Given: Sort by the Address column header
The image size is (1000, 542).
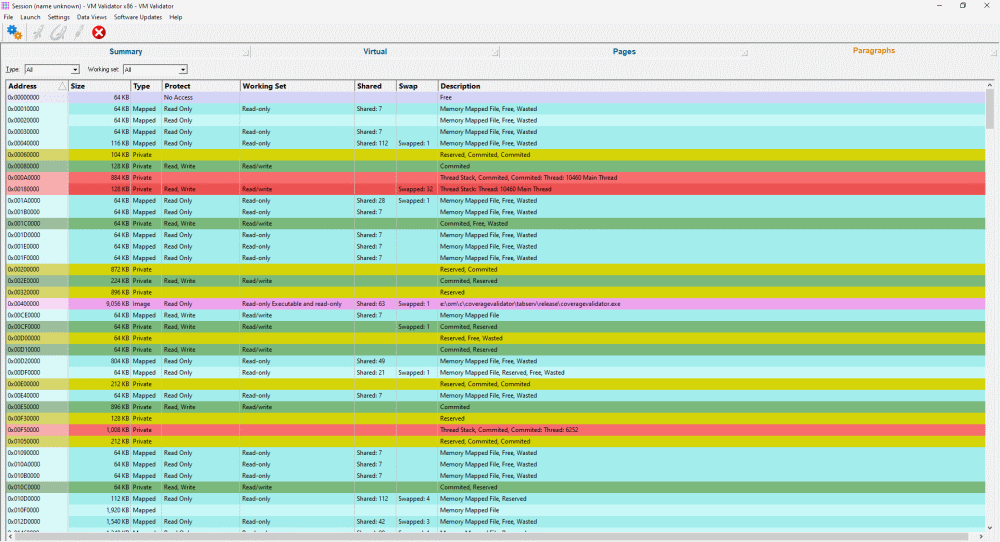Looking at the screenshot, I should (37, 86).
